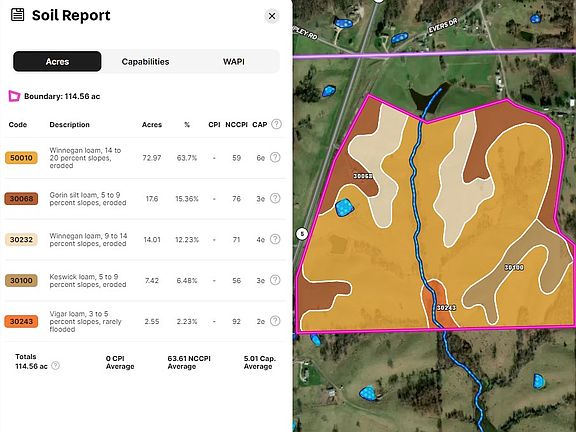This screenshot has height=432, width=576.
Task: Switch to the WAPI tab
Action: tap(234, 61)
